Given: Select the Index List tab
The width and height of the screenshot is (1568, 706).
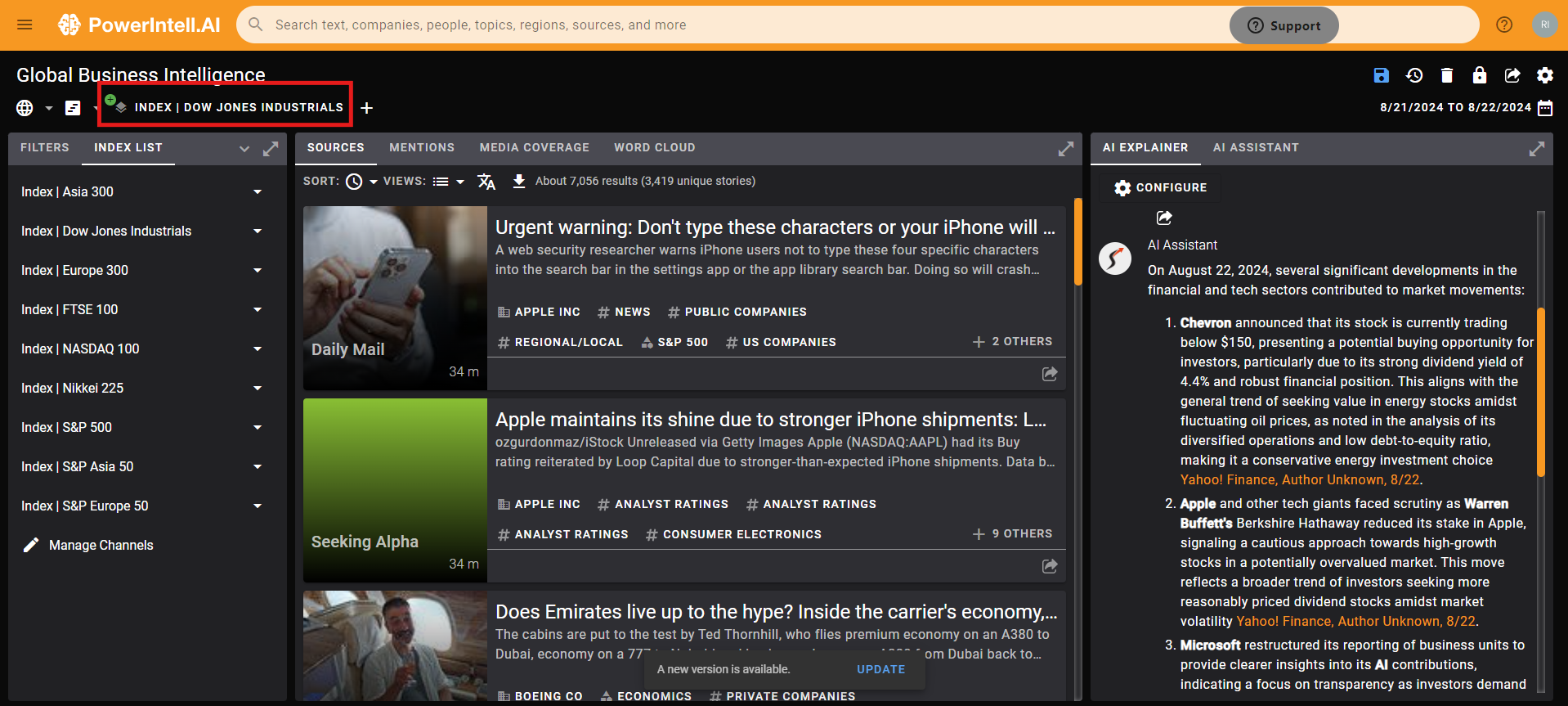Looking at the screenshot, I should [128, 148].
